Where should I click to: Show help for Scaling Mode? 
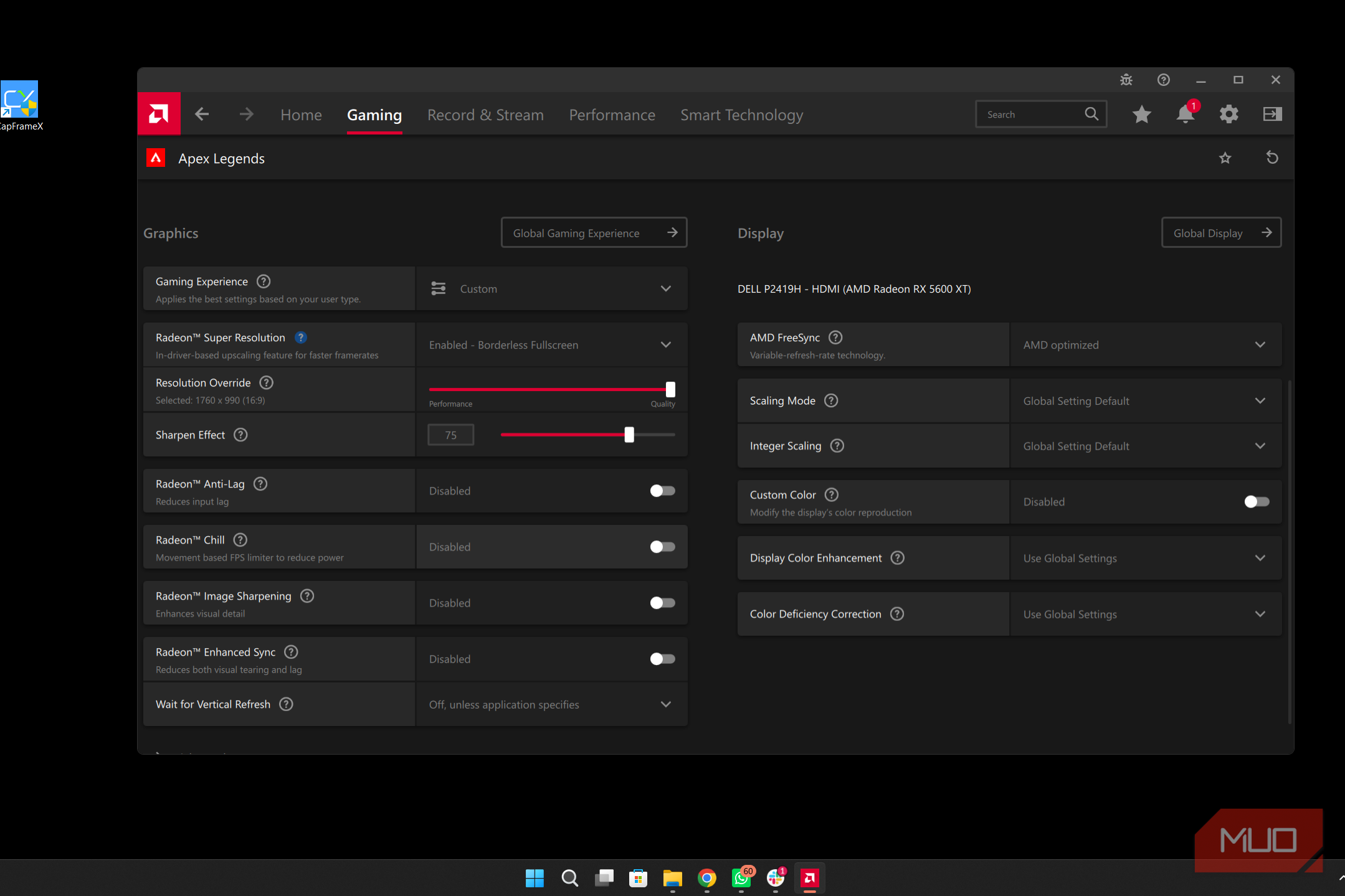click(x=831, y=400)
